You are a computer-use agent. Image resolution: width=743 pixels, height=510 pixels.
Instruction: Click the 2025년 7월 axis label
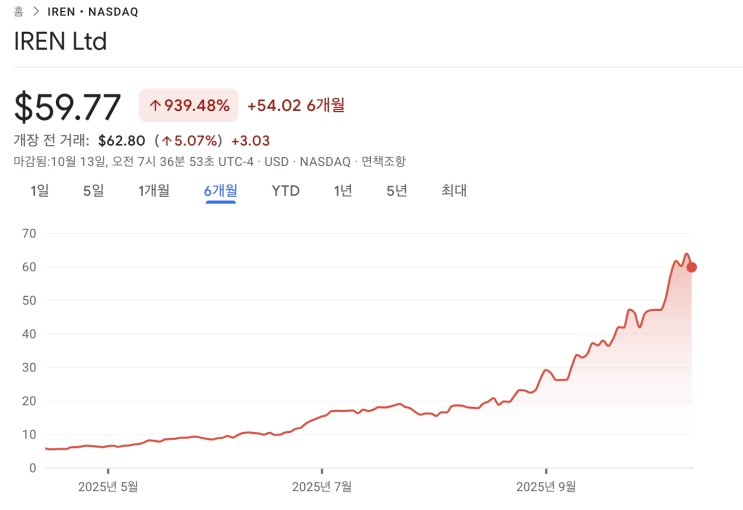tap(322, 487)
